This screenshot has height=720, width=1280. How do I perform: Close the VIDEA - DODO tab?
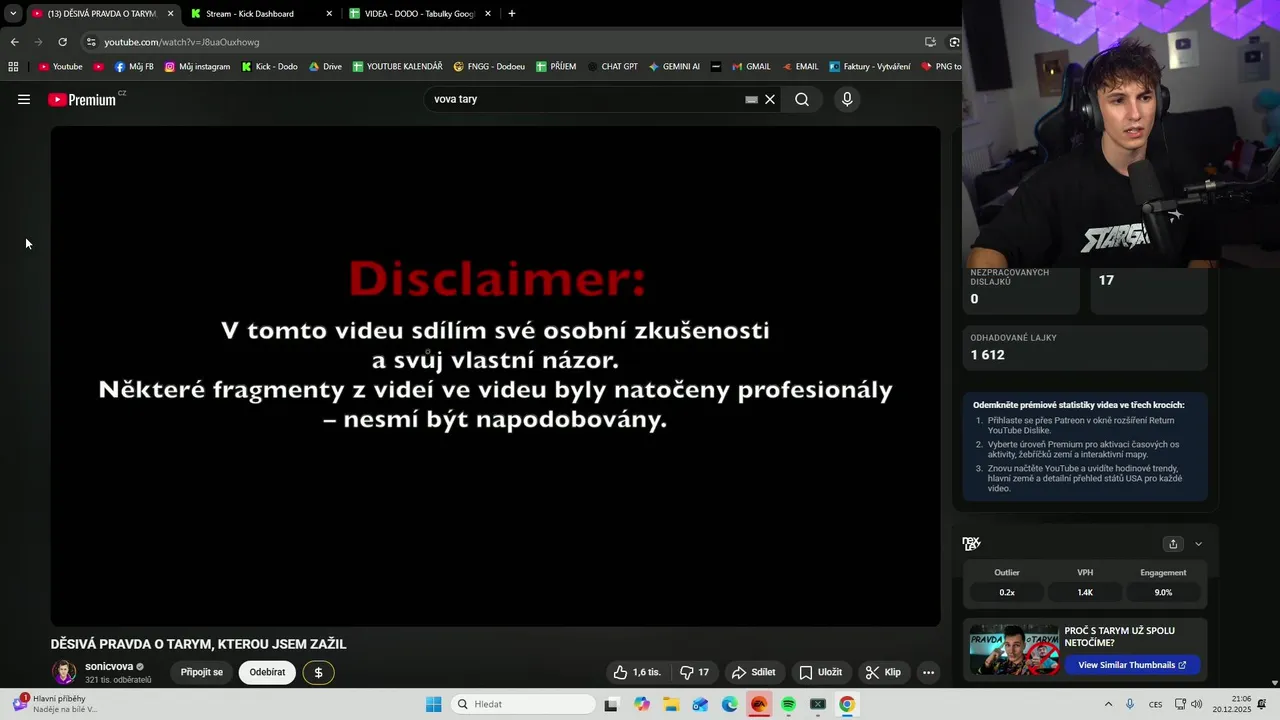pos(488,14)
